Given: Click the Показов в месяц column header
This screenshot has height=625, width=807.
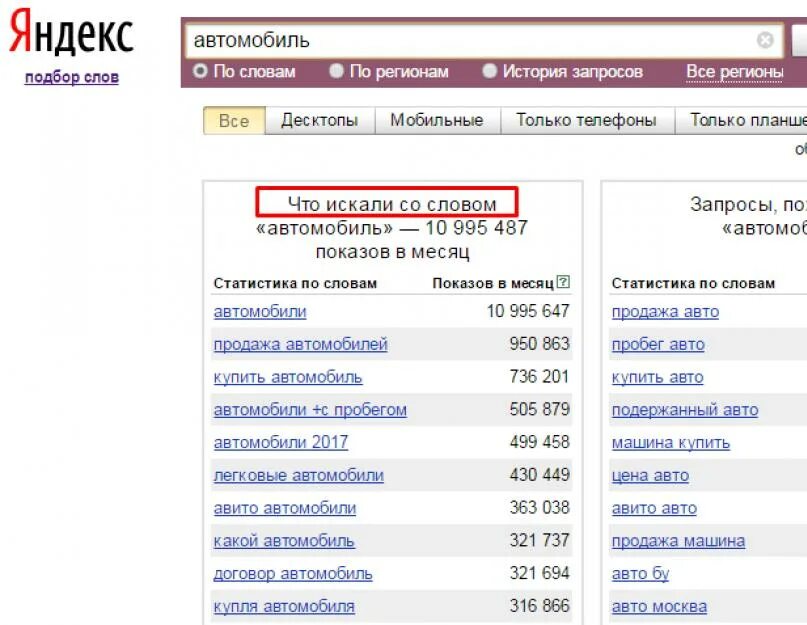Looking at the screenshot, I should tap(493, 283).
